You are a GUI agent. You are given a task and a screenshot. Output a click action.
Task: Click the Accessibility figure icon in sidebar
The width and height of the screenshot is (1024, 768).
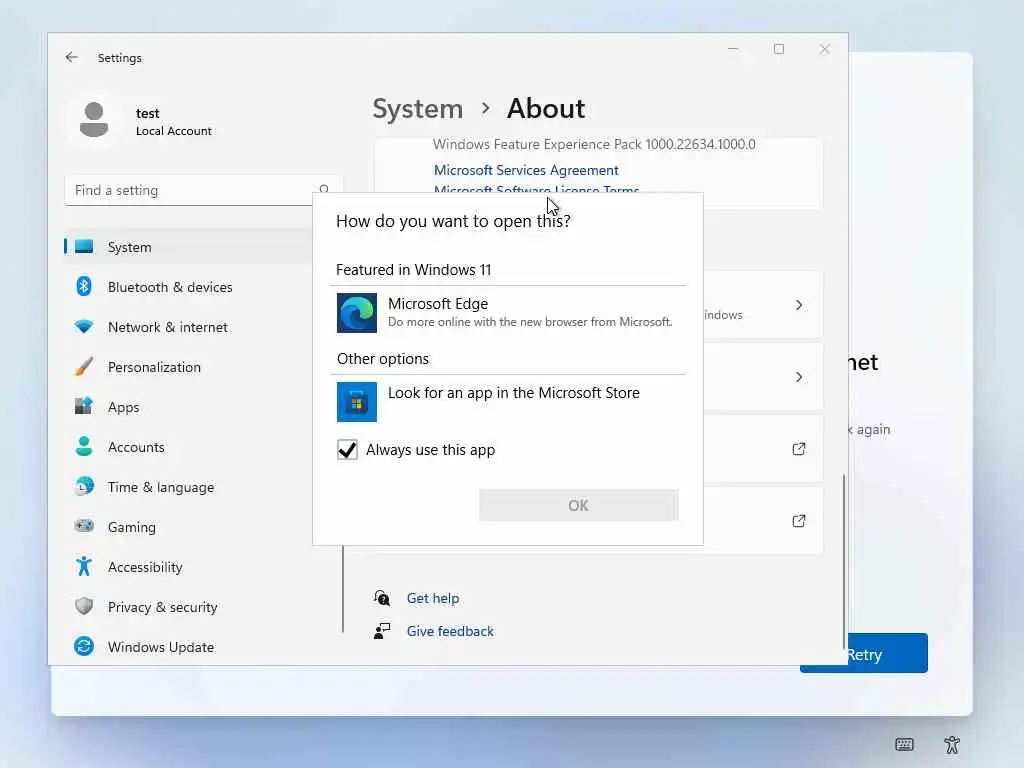84,566
